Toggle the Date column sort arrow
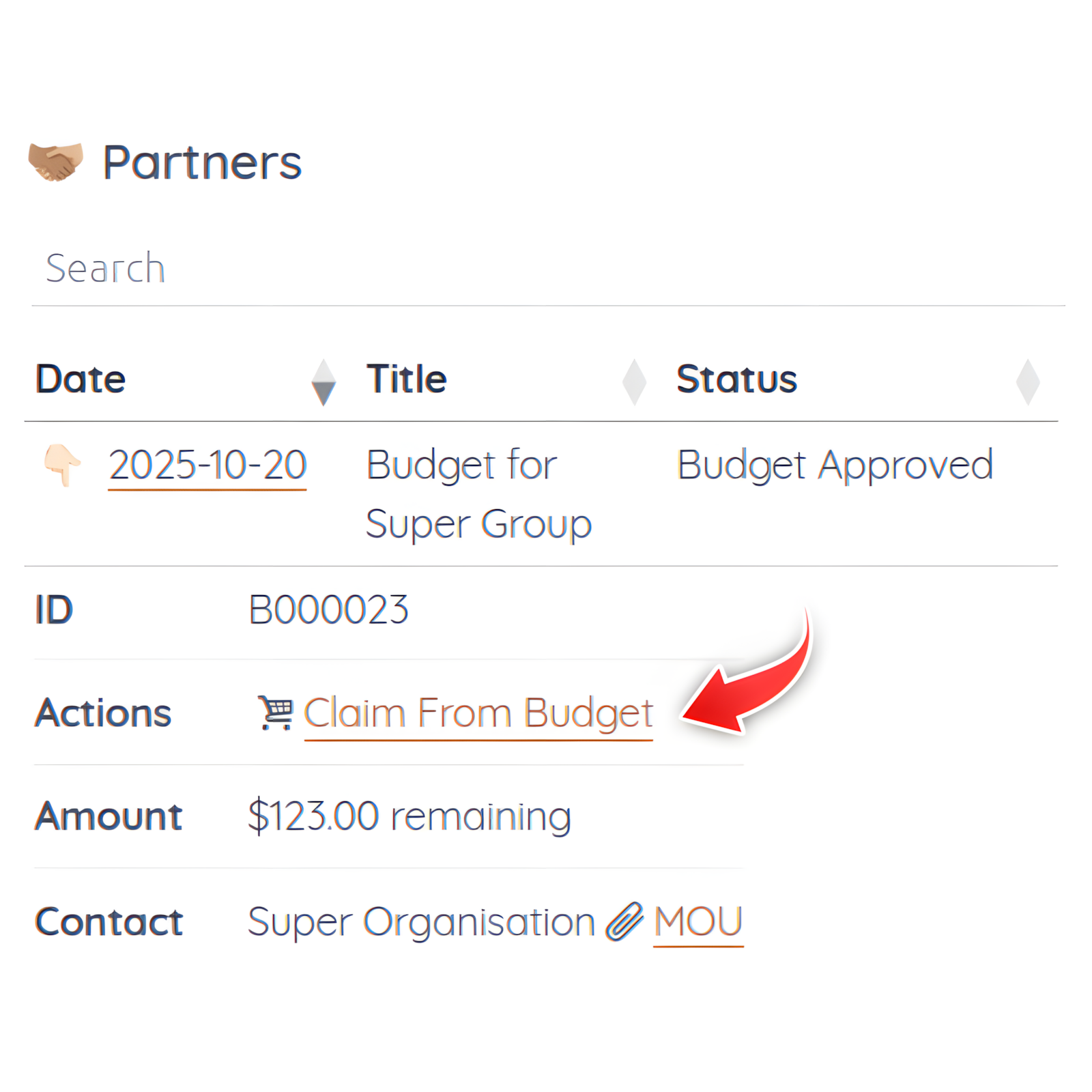 (x=324, y=382)
